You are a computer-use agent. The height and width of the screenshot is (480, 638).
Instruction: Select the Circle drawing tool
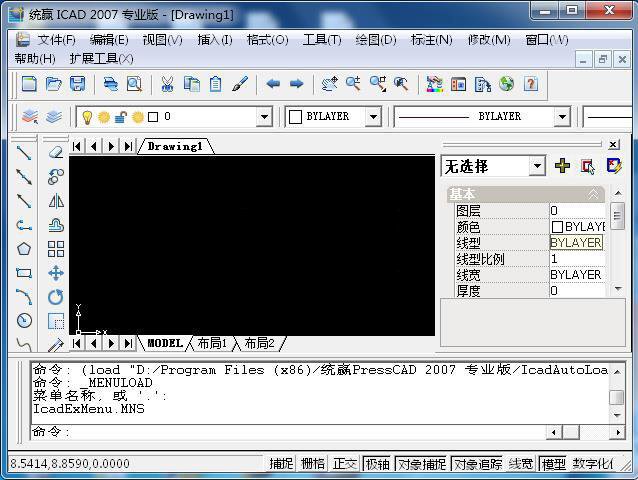[24, 321]
